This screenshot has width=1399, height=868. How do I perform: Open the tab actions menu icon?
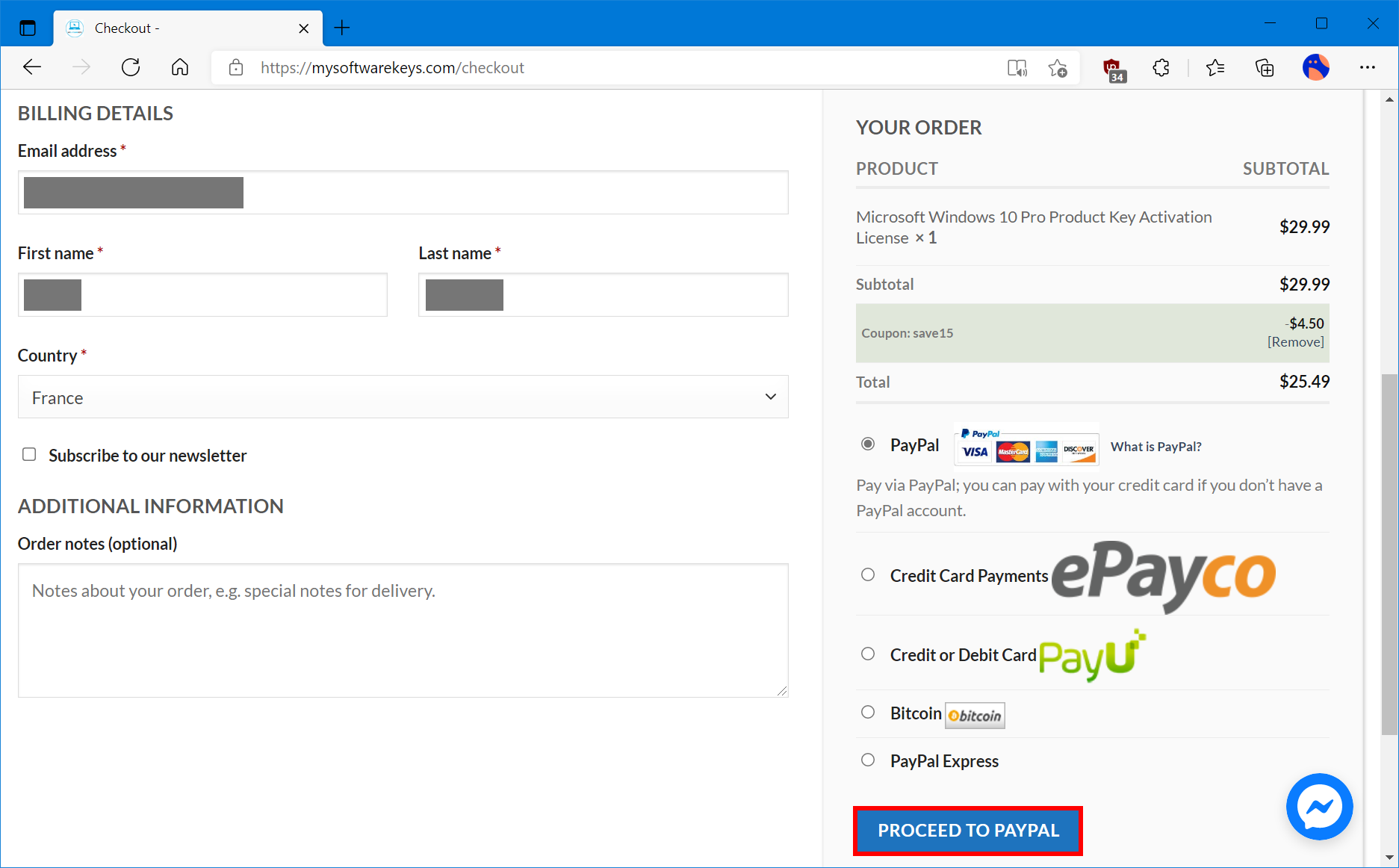click(28, 28)
